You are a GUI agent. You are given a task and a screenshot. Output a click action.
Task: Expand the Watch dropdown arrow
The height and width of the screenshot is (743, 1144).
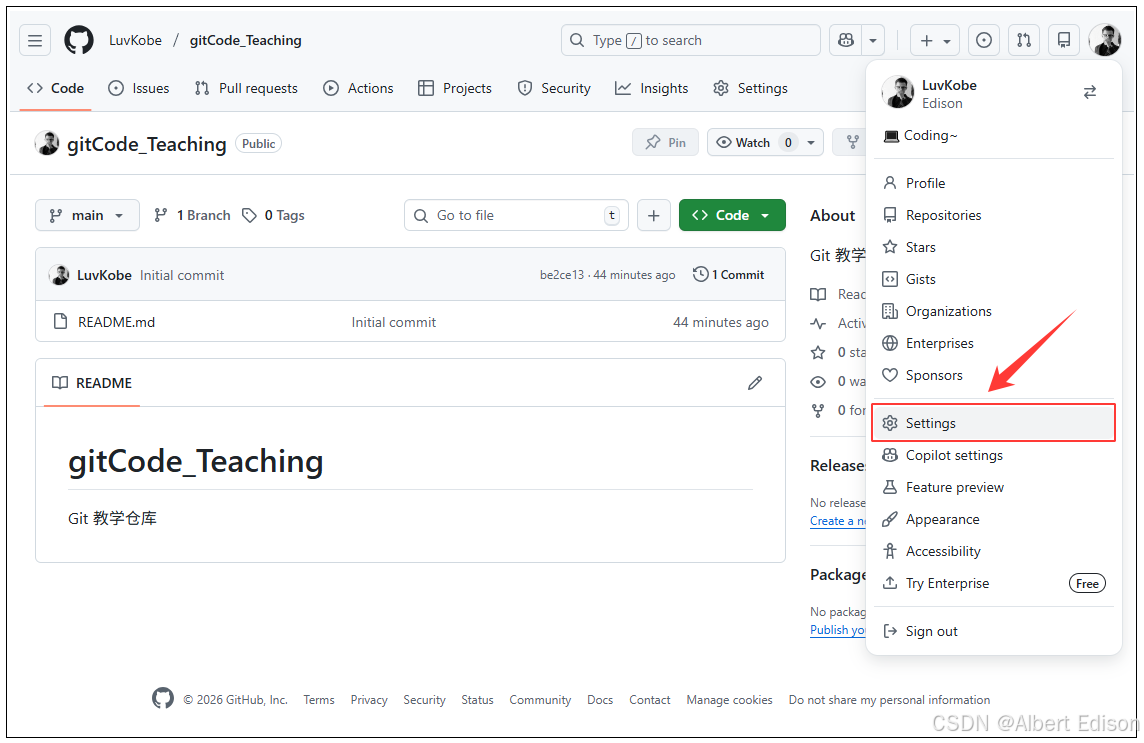(811, 142)
